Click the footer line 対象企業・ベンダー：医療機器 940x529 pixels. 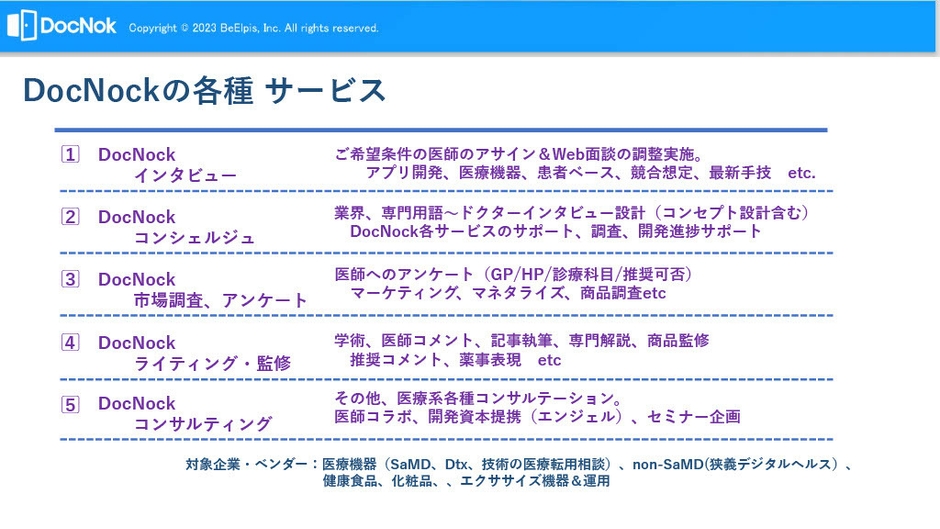coord(519,464)
